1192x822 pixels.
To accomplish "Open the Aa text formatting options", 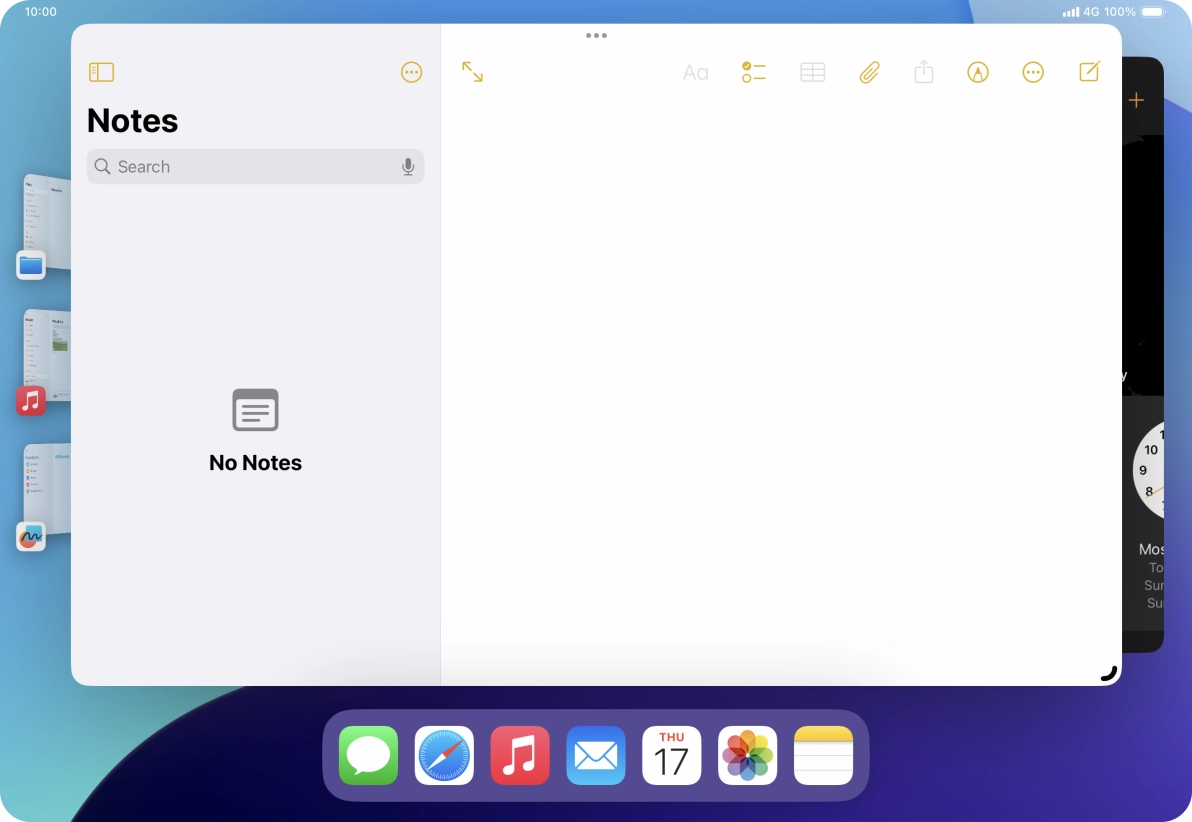I will tap(696, 72).
